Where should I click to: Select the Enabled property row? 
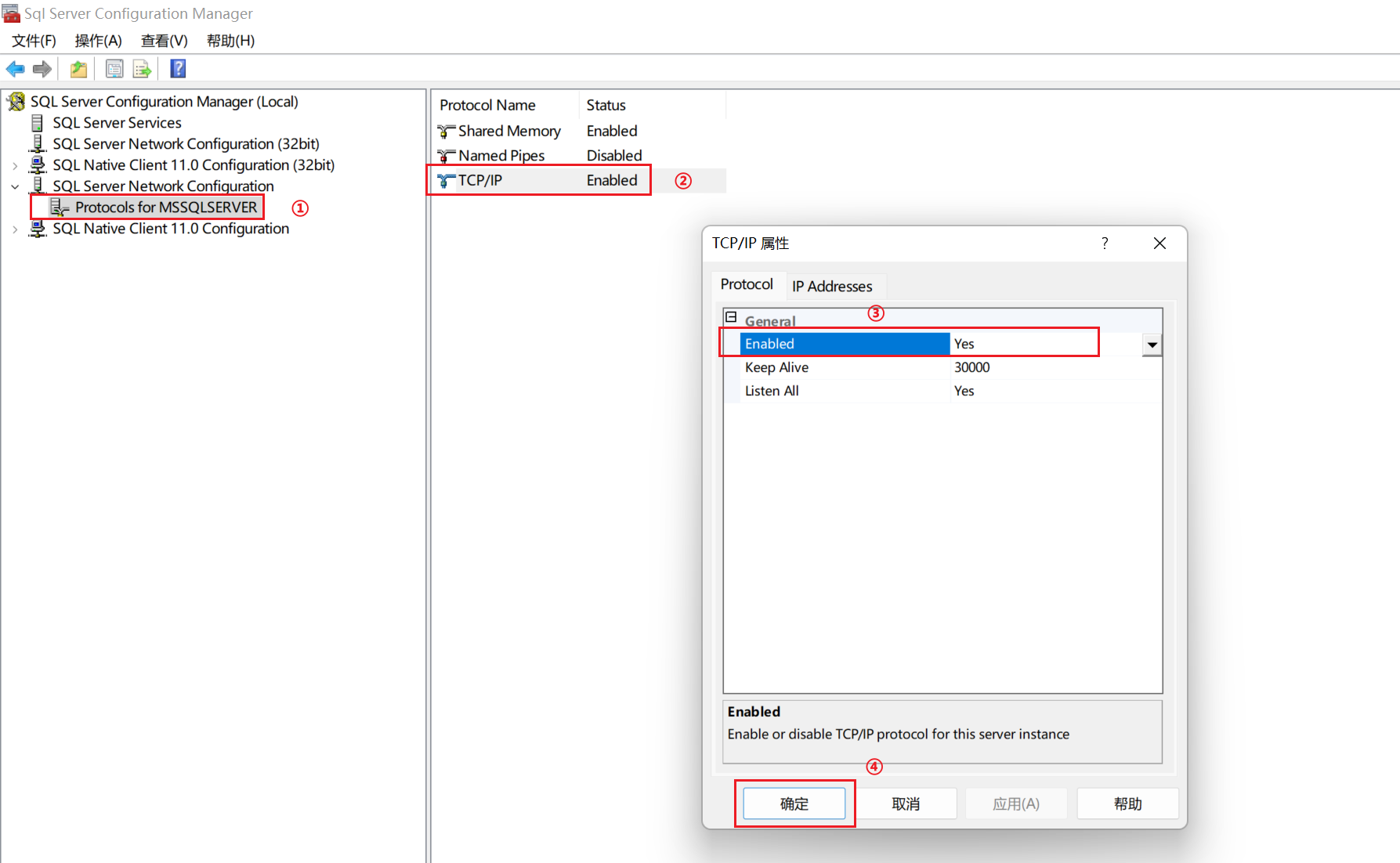pos(942,344)
